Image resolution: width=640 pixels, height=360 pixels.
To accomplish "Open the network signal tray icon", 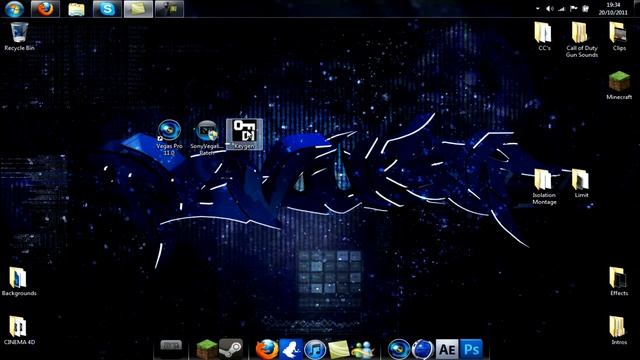I will click(562, 9).
